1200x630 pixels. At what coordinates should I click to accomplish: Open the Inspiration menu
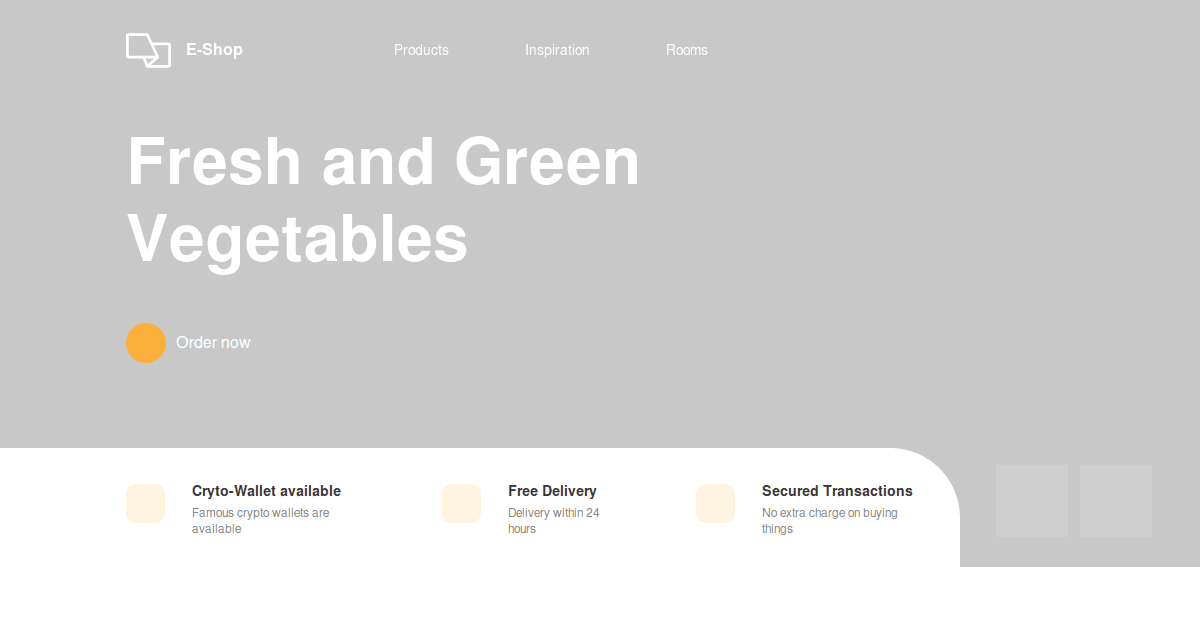557,49
